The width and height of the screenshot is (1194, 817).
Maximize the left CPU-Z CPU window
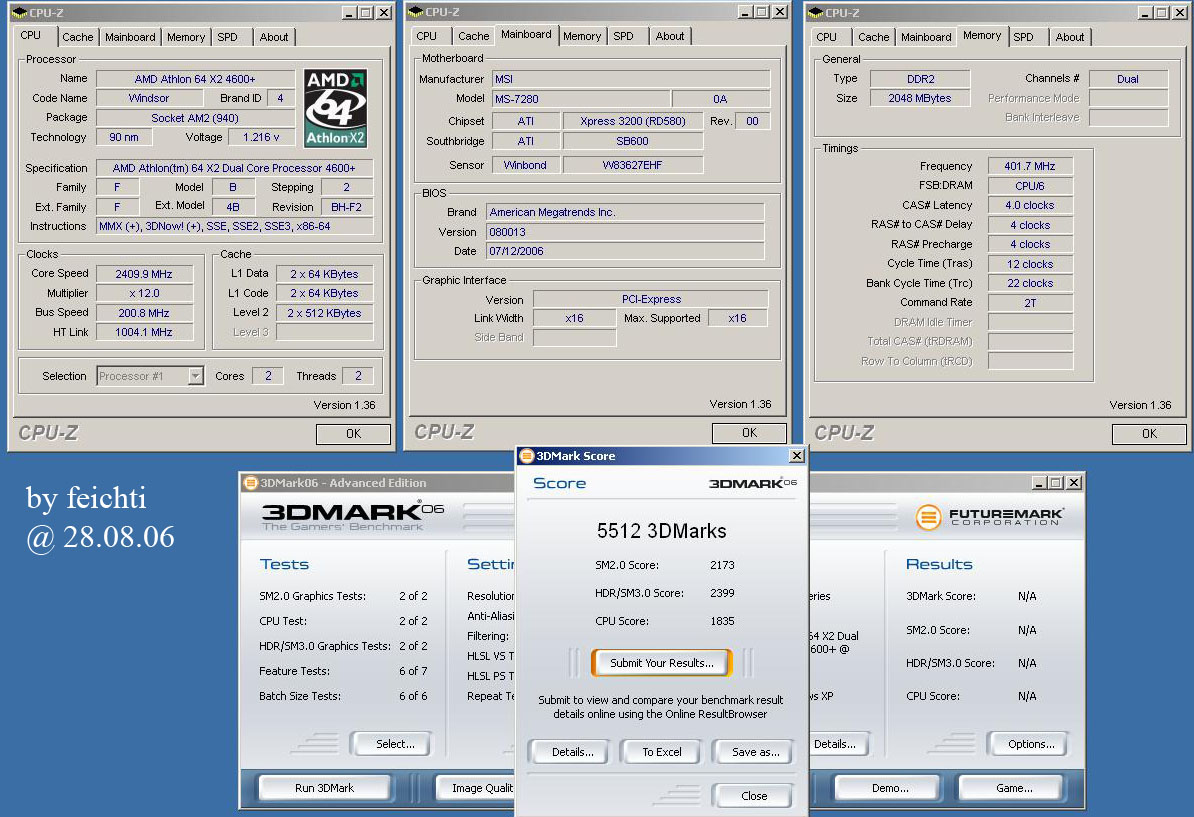pos(366,13)
